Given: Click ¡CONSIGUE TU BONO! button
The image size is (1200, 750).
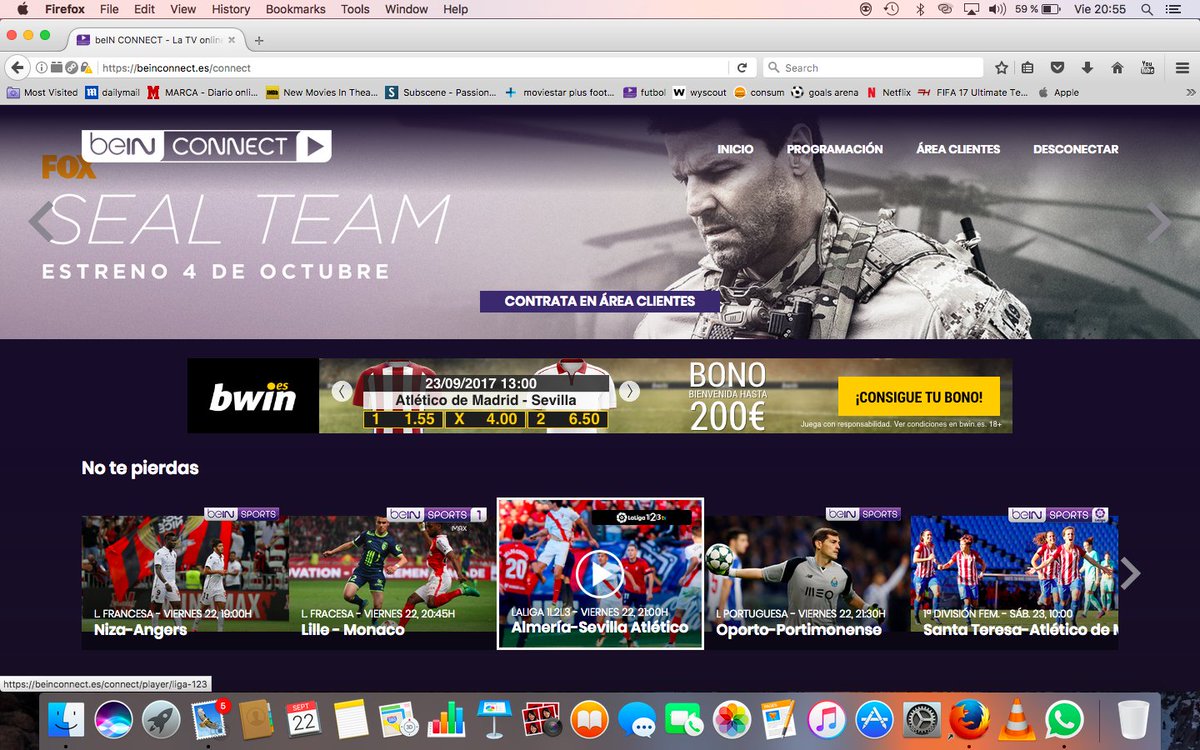Looking at the screenshot, I should (918, 397).
